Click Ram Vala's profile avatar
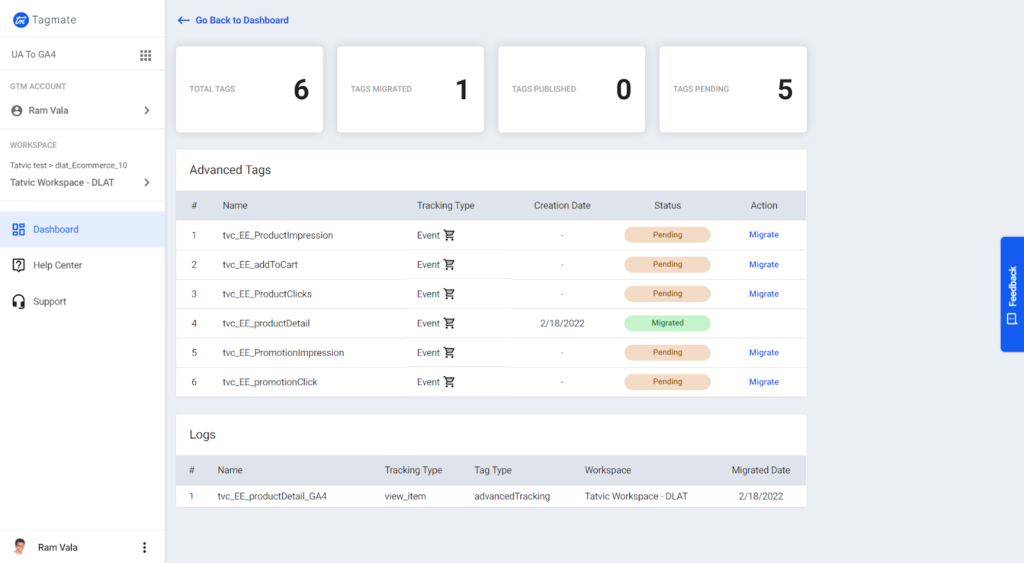This screenshot has width=1024, height=563. pyautogui.click(x=20, y=547)
